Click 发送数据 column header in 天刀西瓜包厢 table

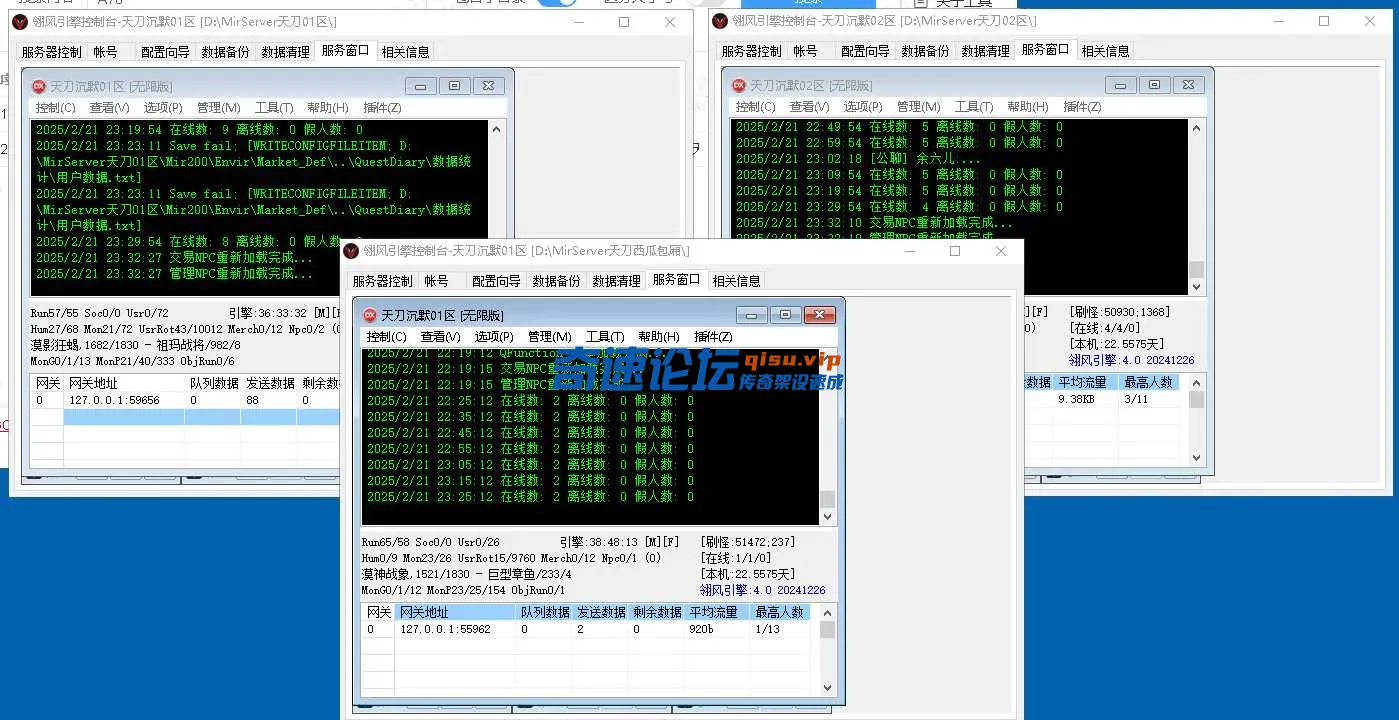coord(600,612)
